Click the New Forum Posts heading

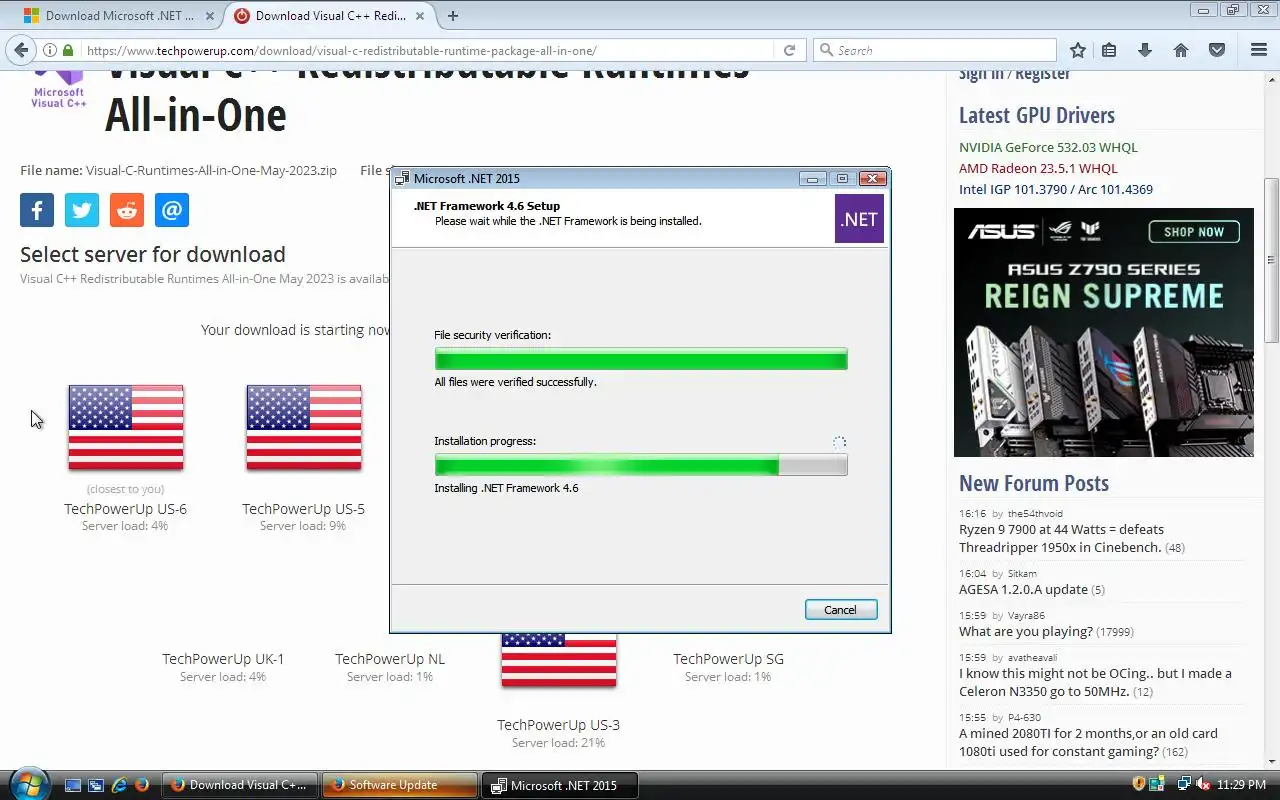(x=1034, y=483)
